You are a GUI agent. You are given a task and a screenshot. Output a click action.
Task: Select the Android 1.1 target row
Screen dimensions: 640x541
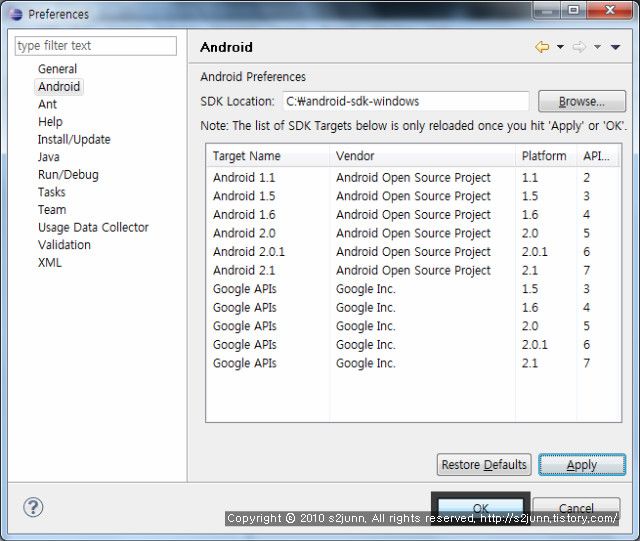coord(413,178)
